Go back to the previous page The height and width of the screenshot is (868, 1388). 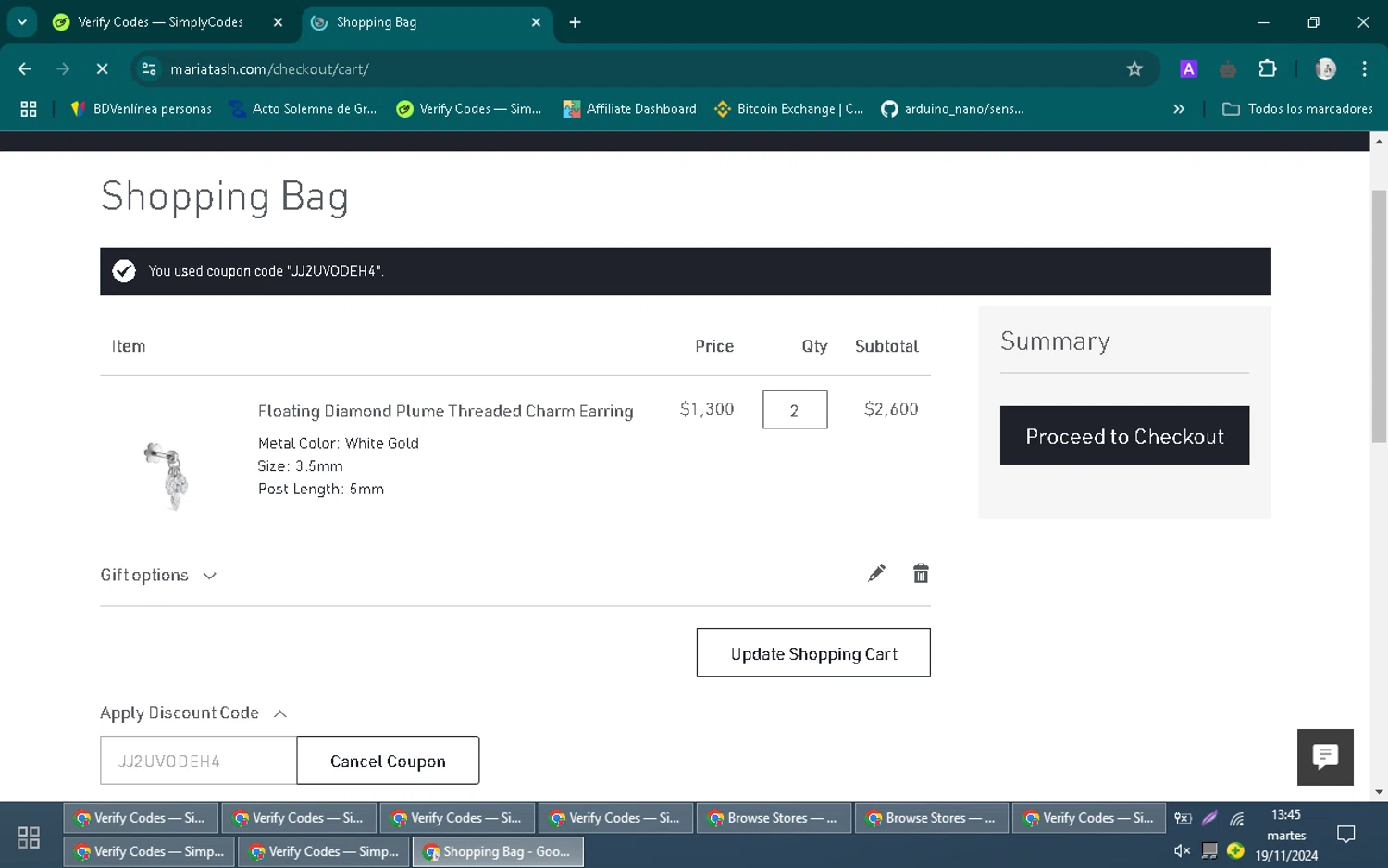[x=25, y=69]
